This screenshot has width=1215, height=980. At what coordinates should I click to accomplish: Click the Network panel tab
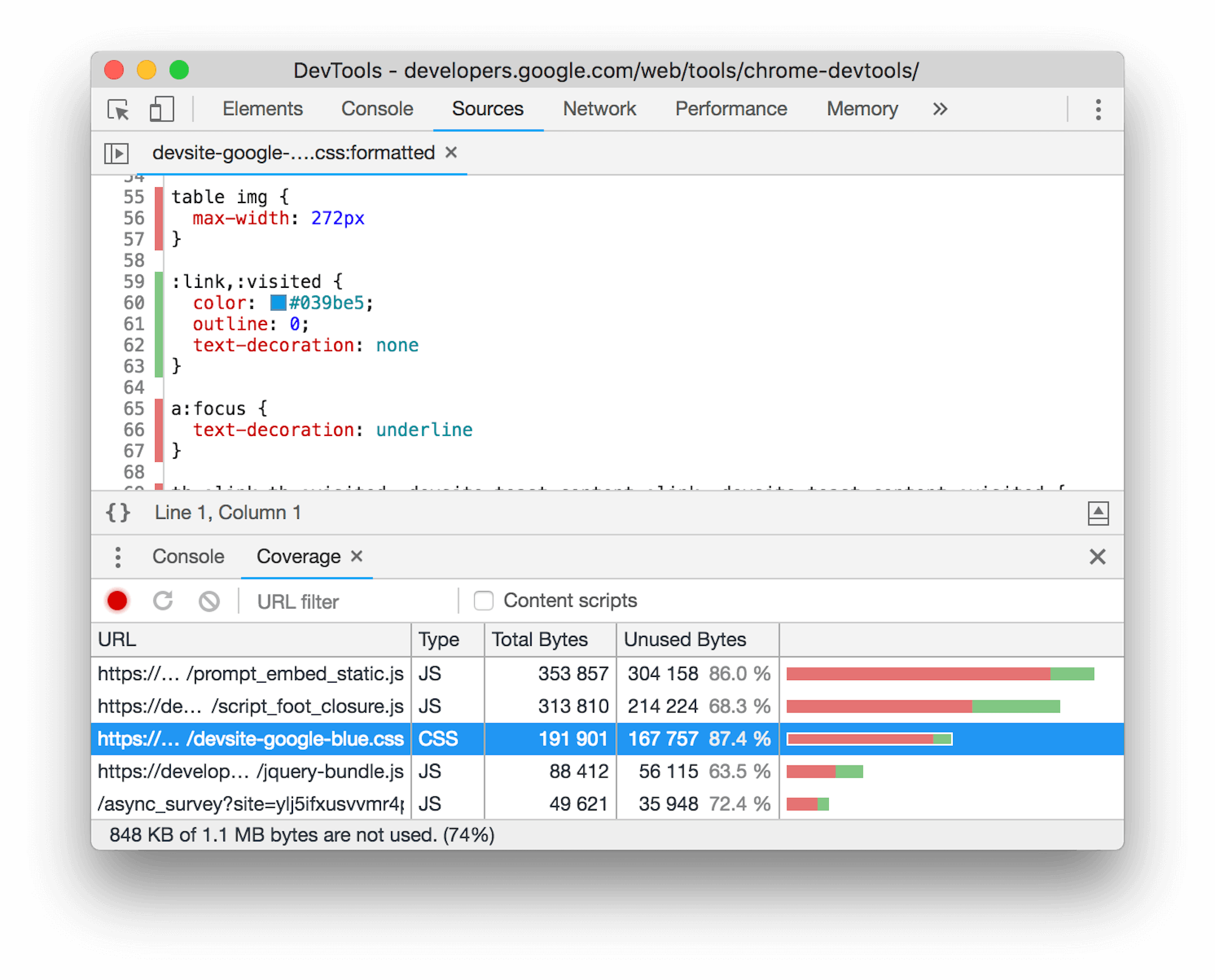598,109
